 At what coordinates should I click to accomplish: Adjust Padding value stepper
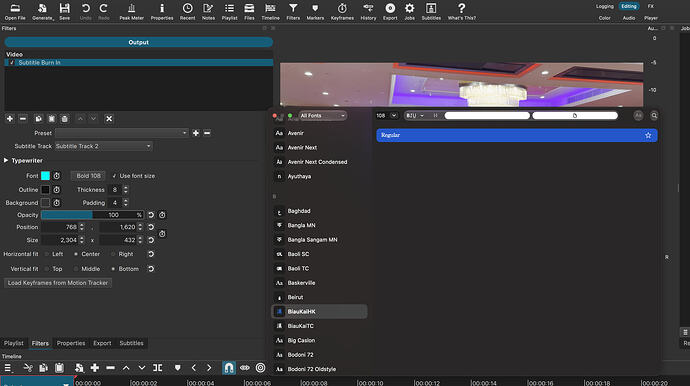pos(125,203)
